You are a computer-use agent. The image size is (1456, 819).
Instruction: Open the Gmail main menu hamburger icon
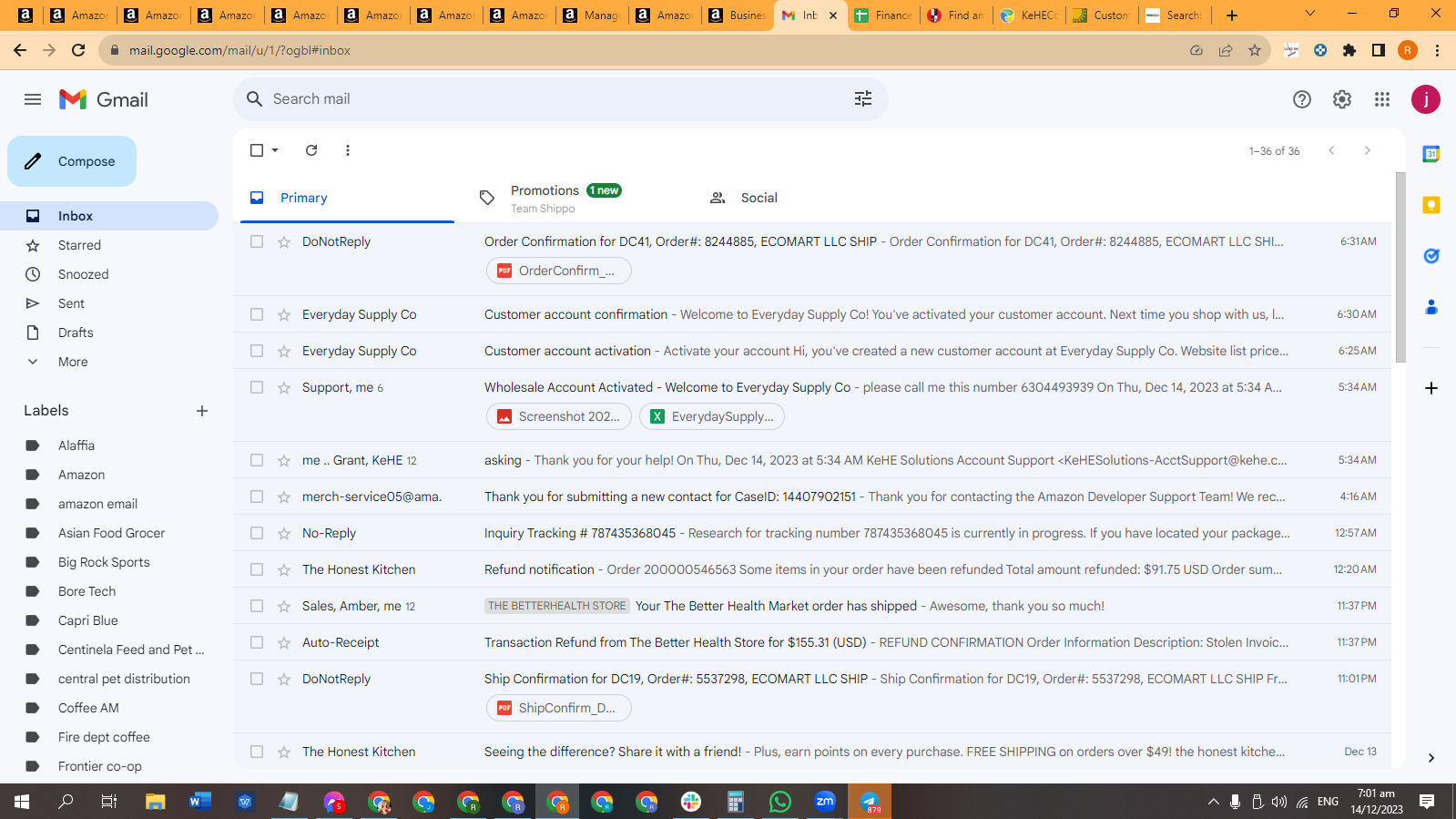[x=33, y=99]
